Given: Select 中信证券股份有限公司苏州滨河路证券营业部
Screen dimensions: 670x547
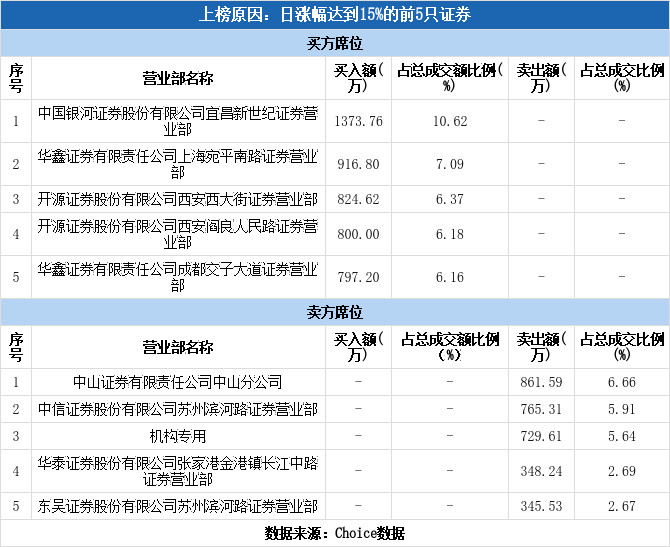Looking at the screenshot, I should point(178,409).
